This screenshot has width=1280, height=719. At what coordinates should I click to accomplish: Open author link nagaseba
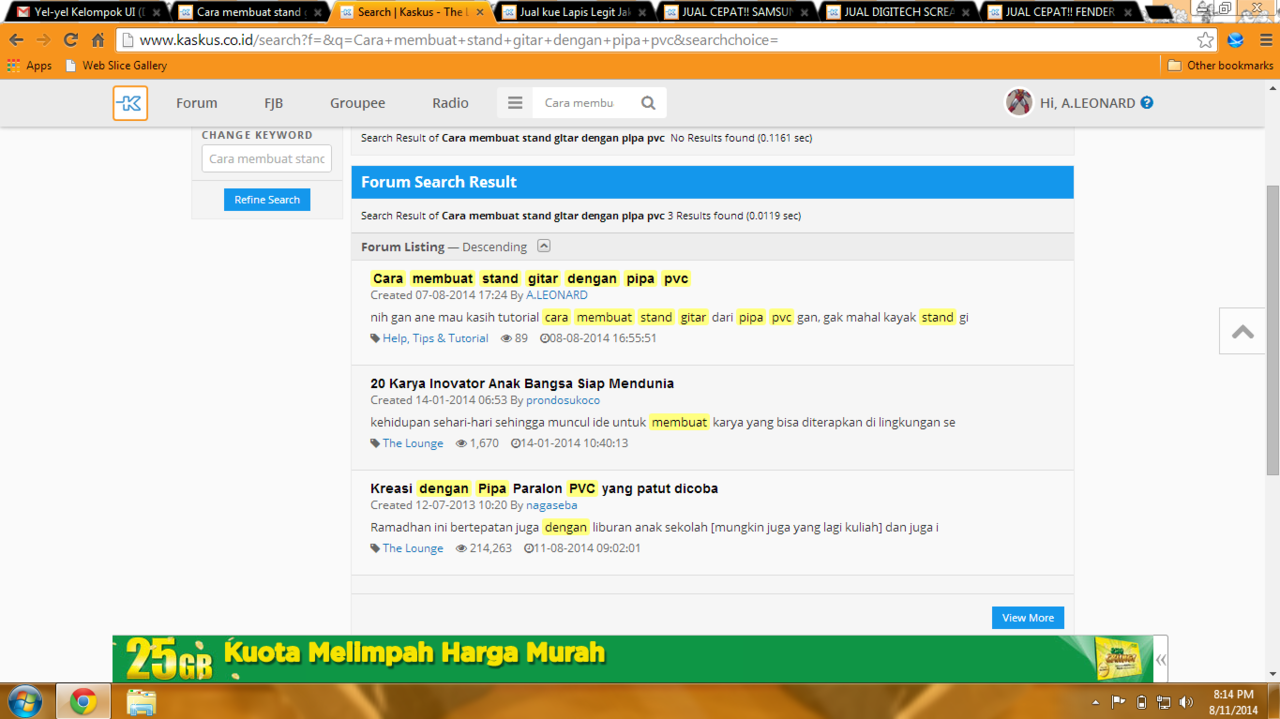point(552,505)
